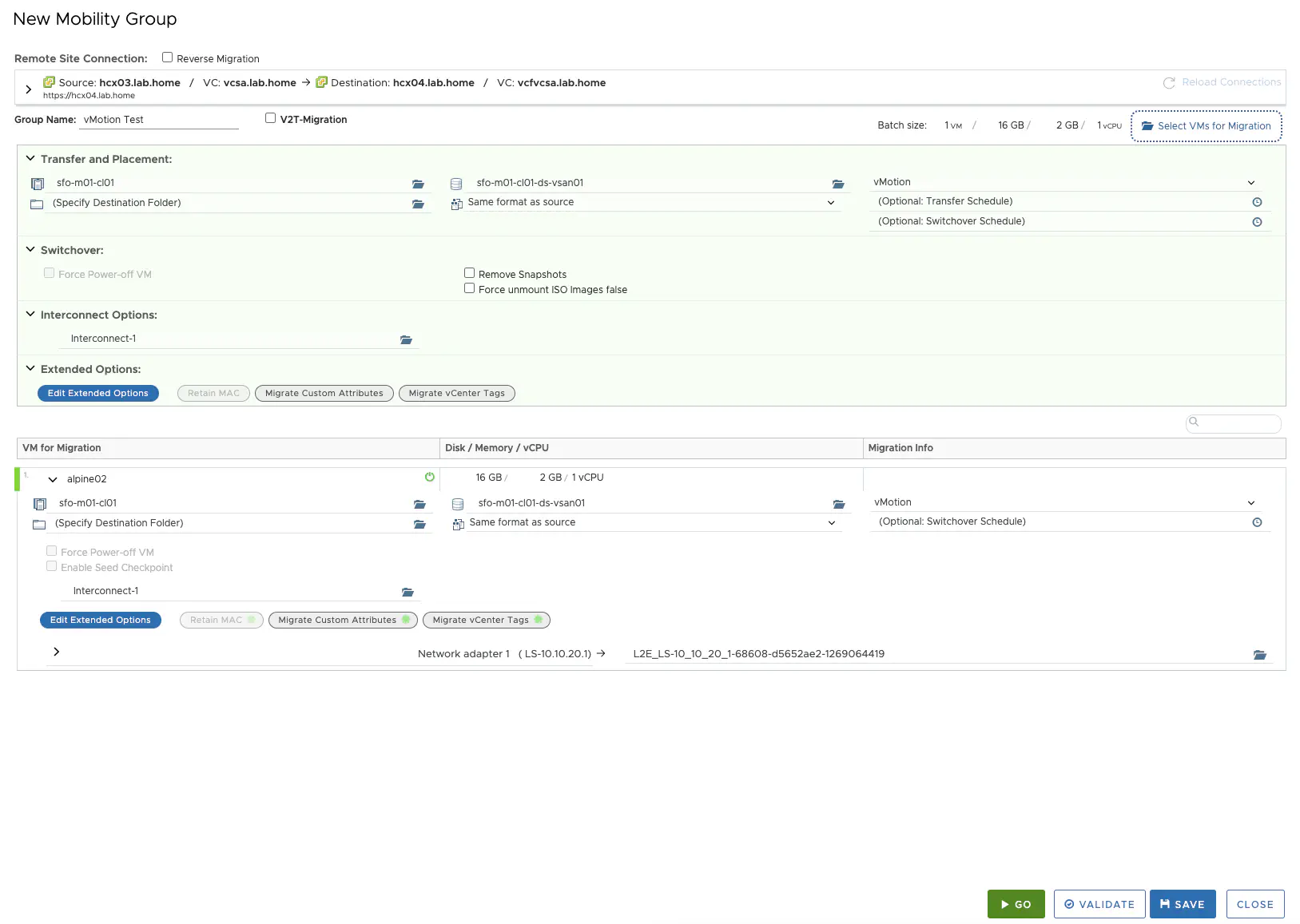Open group Same format as source dropdown

click(652, 203)
